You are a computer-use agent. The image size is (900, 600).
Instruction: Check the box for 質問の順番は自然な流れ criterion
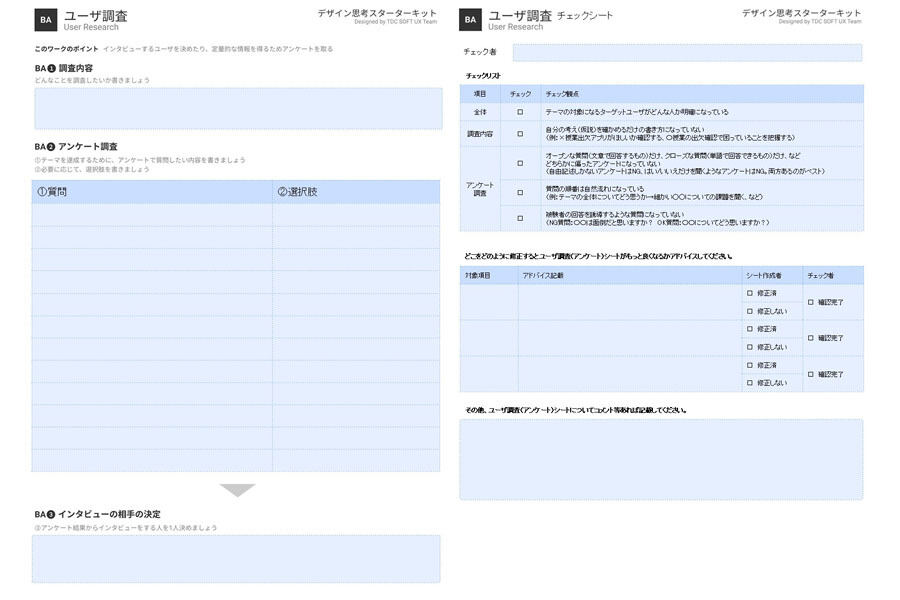tap(520, 193)
